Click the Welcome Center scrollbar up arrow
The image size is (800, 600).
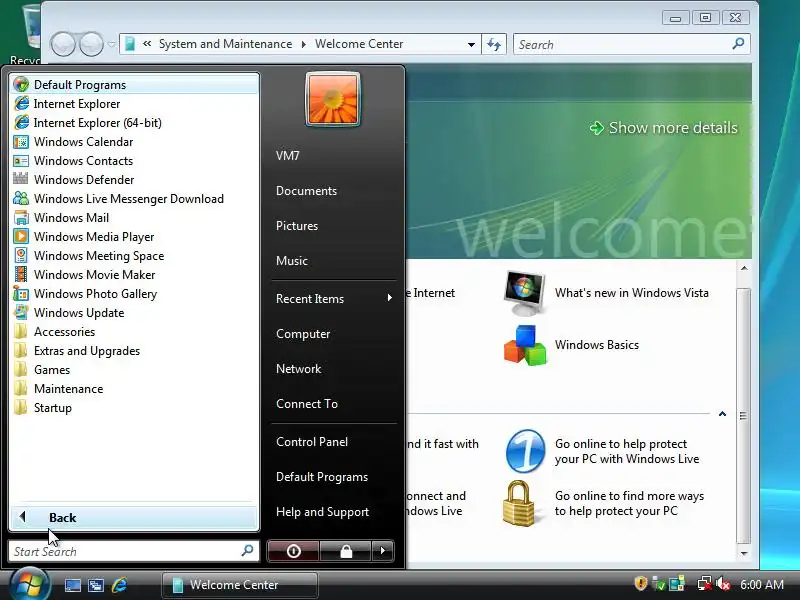pos(744,268)
